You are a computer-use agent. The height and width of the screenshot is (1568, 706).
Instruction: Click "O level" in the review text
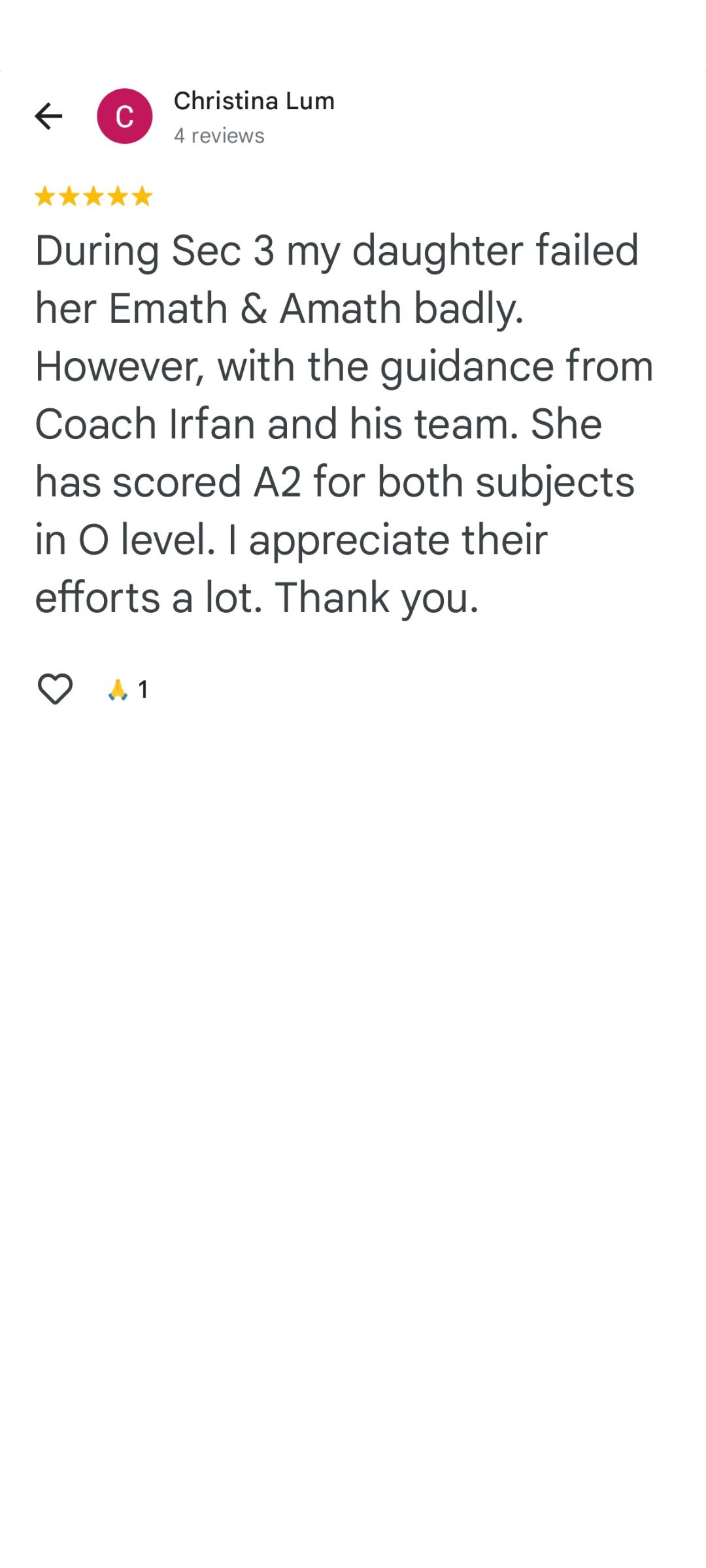pos(146,540)
